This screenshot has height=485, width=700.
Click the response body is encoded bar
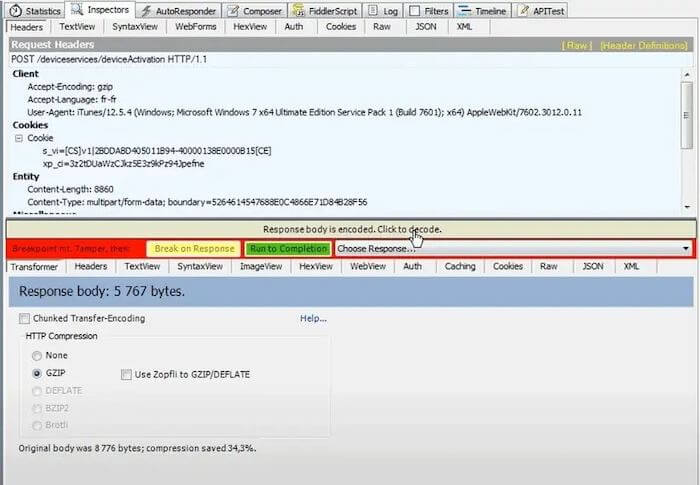[350, 229]
